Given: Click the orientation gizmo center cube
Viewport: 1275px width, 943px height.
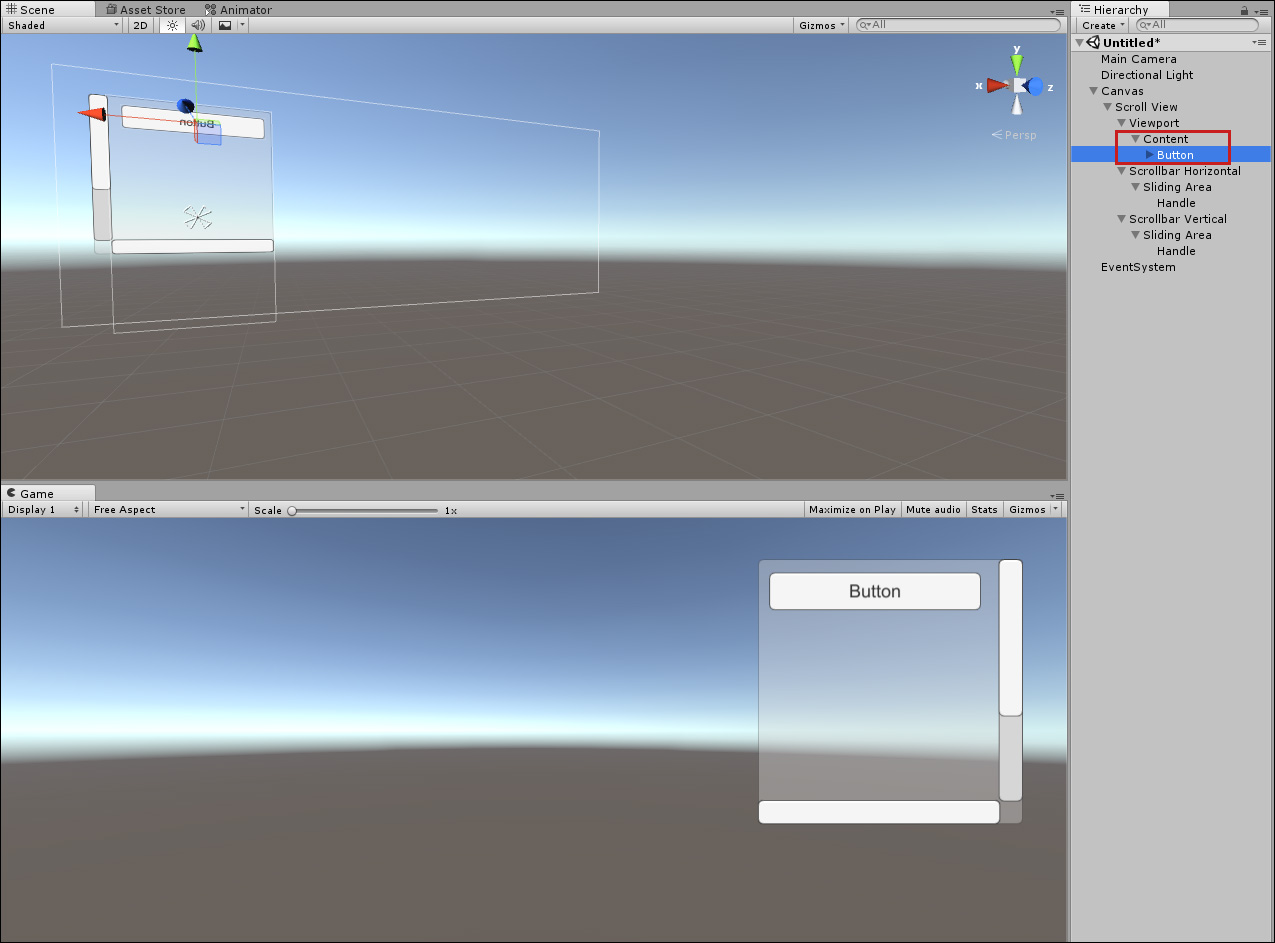Looking at the screenshot, I should (1018, 86).
